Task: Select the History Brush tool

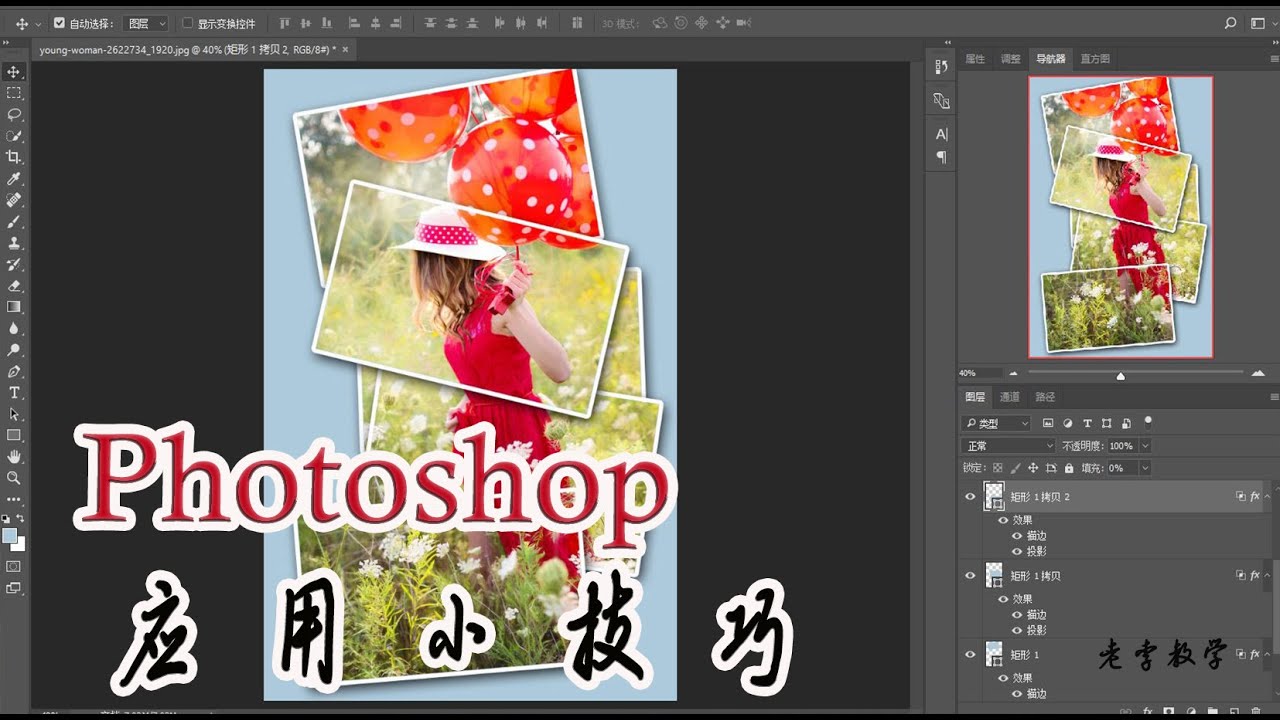Action: point(14,265)
